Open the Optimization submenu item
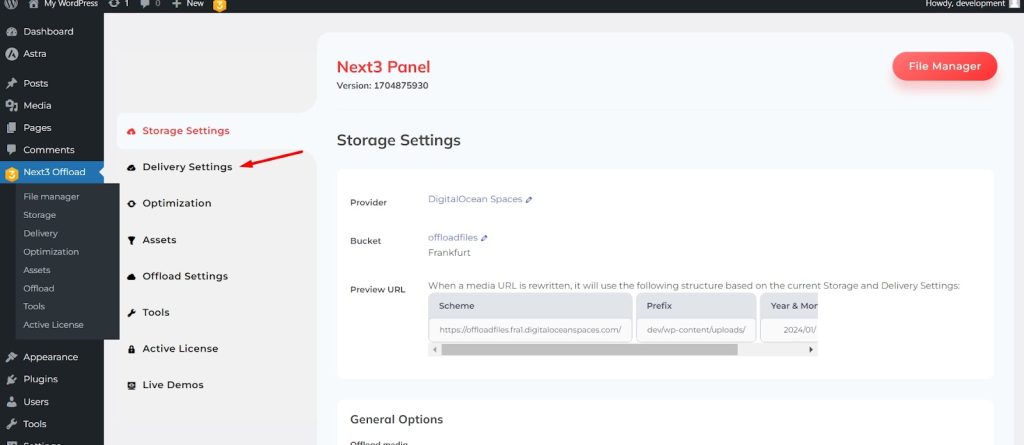This screenshot has width=1024, height=445. [x=51, y=252]
